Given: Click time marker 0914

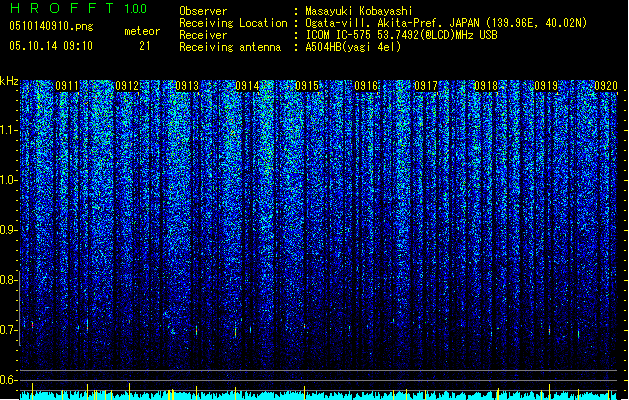Looking at the screenshot, I should click(x=247, y=86).
